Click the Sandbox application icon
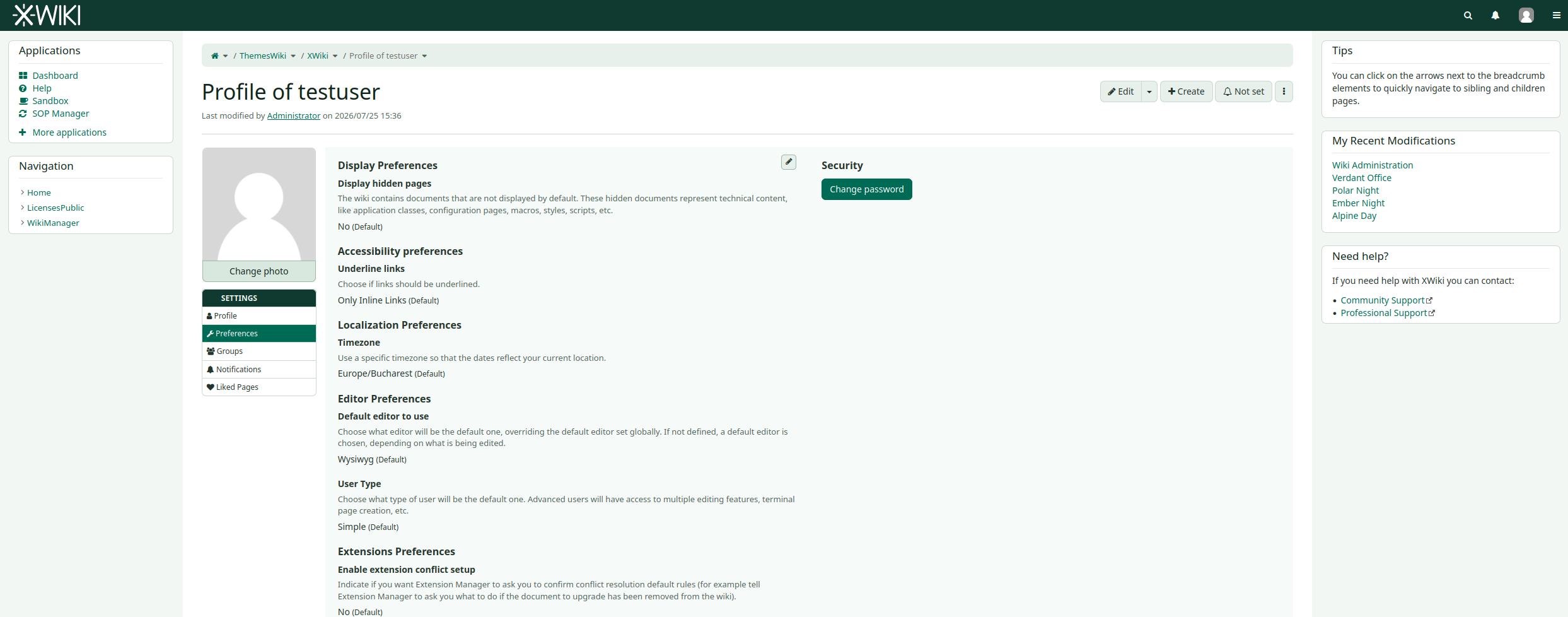The image size is (1568, 617). pos(23,101)
